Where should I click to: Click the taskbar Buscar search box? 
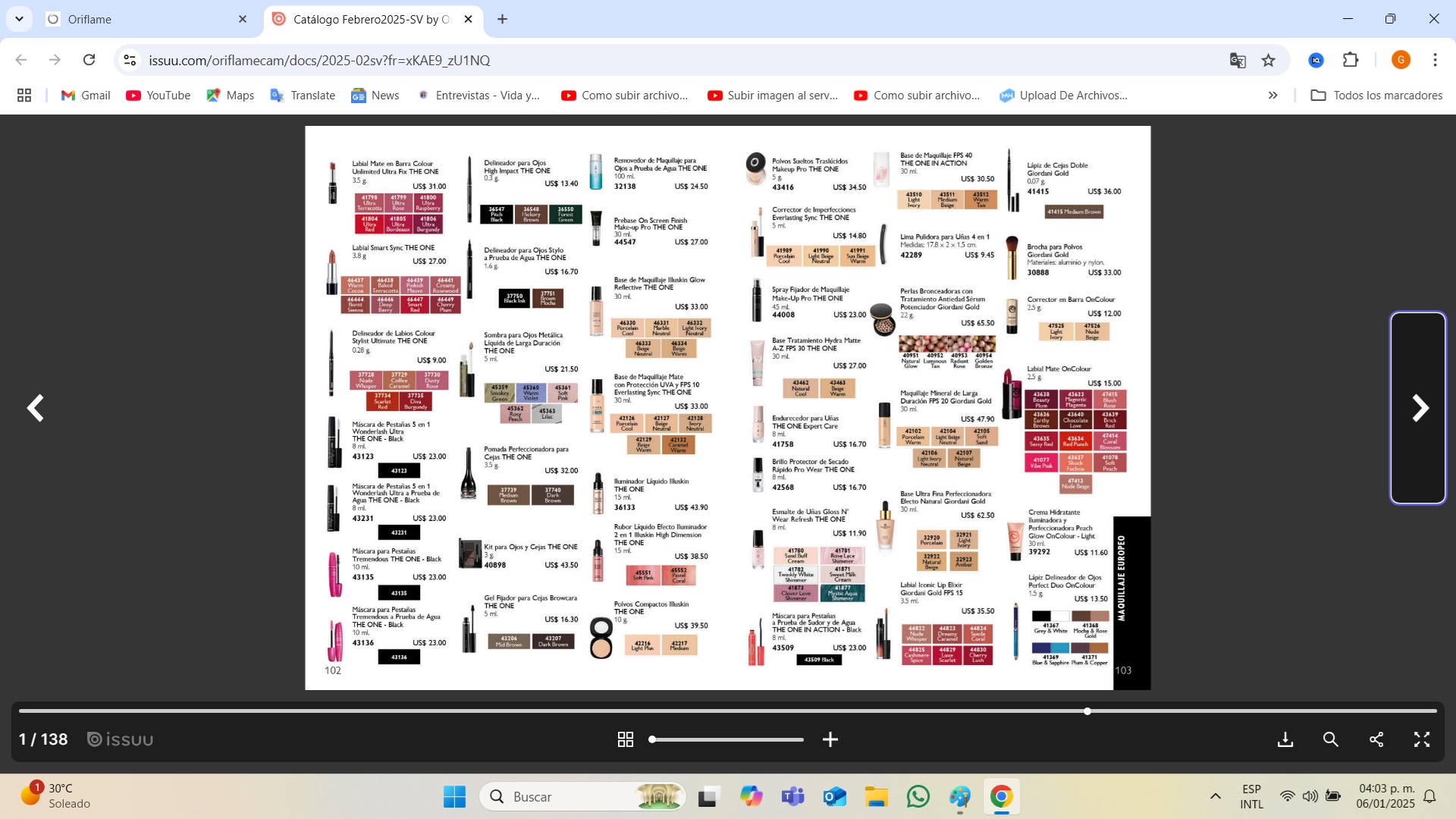coord(583,796)
